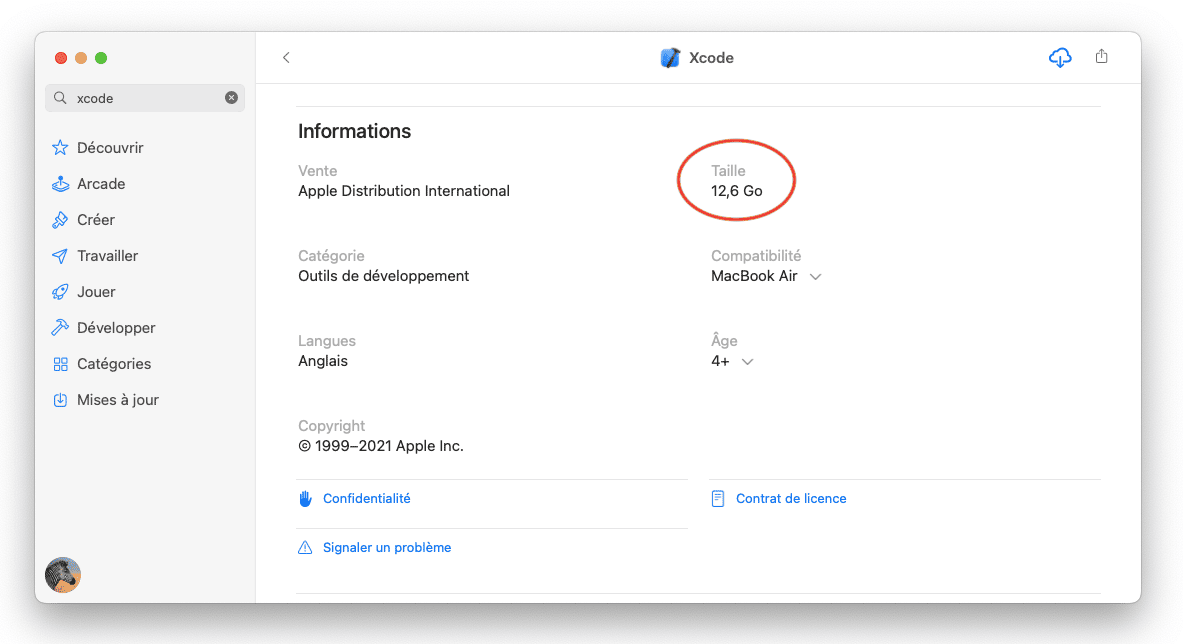This screenshot has width=1183, height=644.
Task: Go to the Jouer section
Action: coord(96,292)
